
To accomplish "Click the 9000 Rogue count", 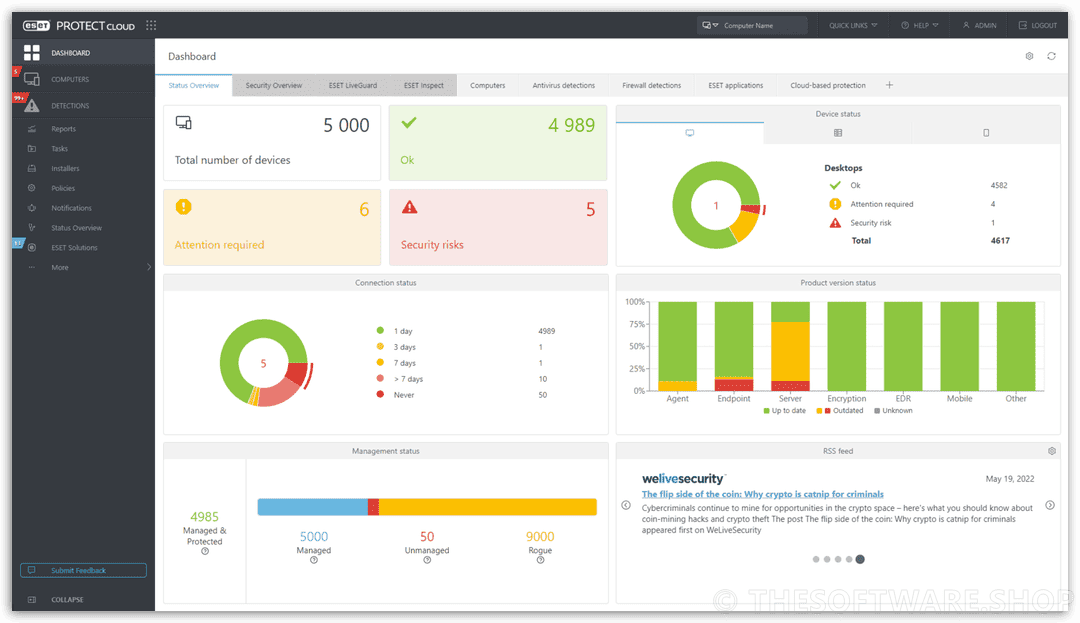I will pos(540,536).
